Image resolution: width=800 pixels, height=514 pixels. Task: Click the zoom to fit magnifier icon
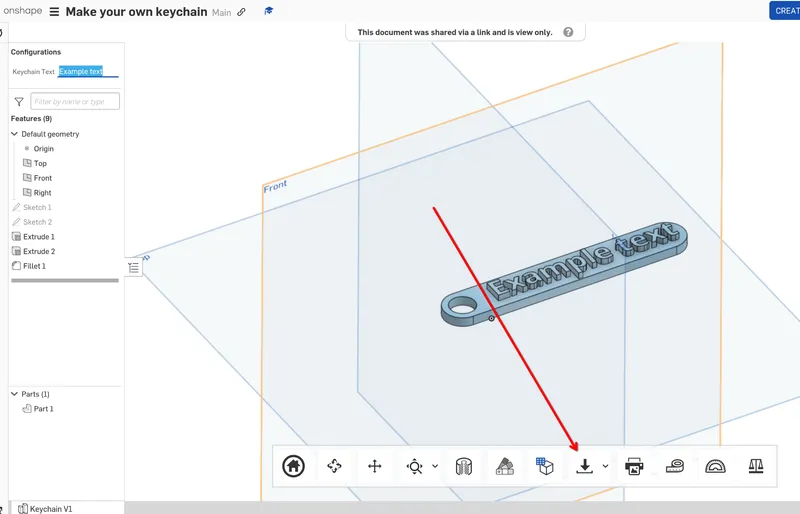pyautogui.click(x=414, y=467)
